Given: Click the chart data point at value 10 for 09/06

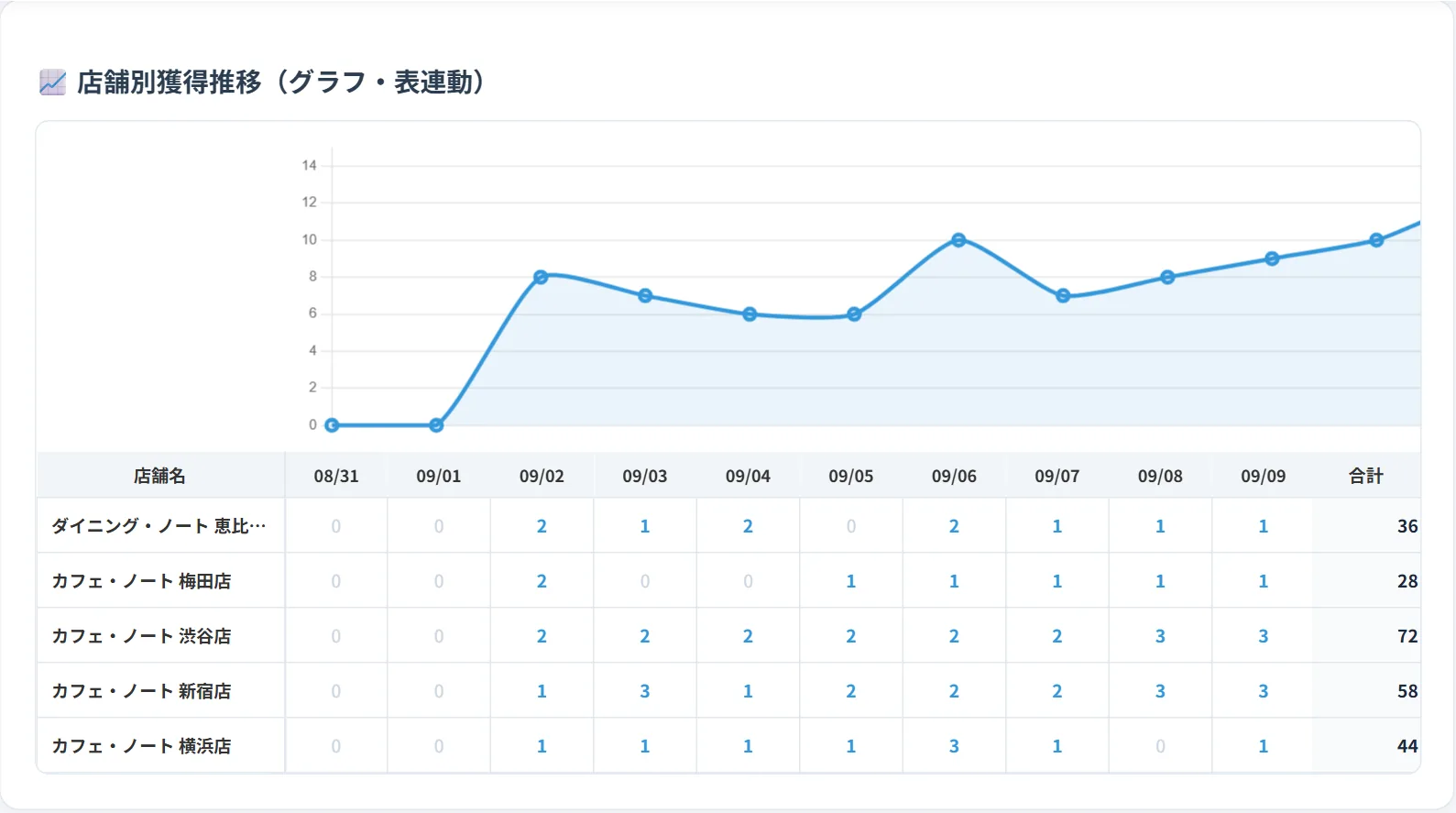Looking at the screenshot, I should click(958, 240).
